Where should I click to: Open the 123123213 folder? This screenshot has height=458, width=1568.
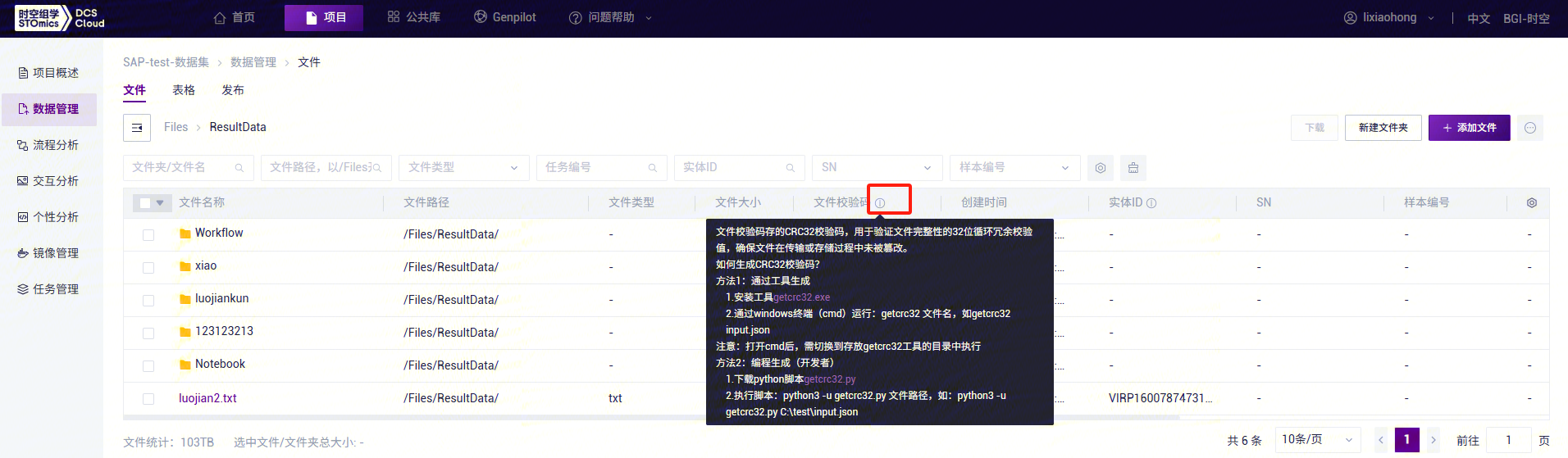point(224,331)
